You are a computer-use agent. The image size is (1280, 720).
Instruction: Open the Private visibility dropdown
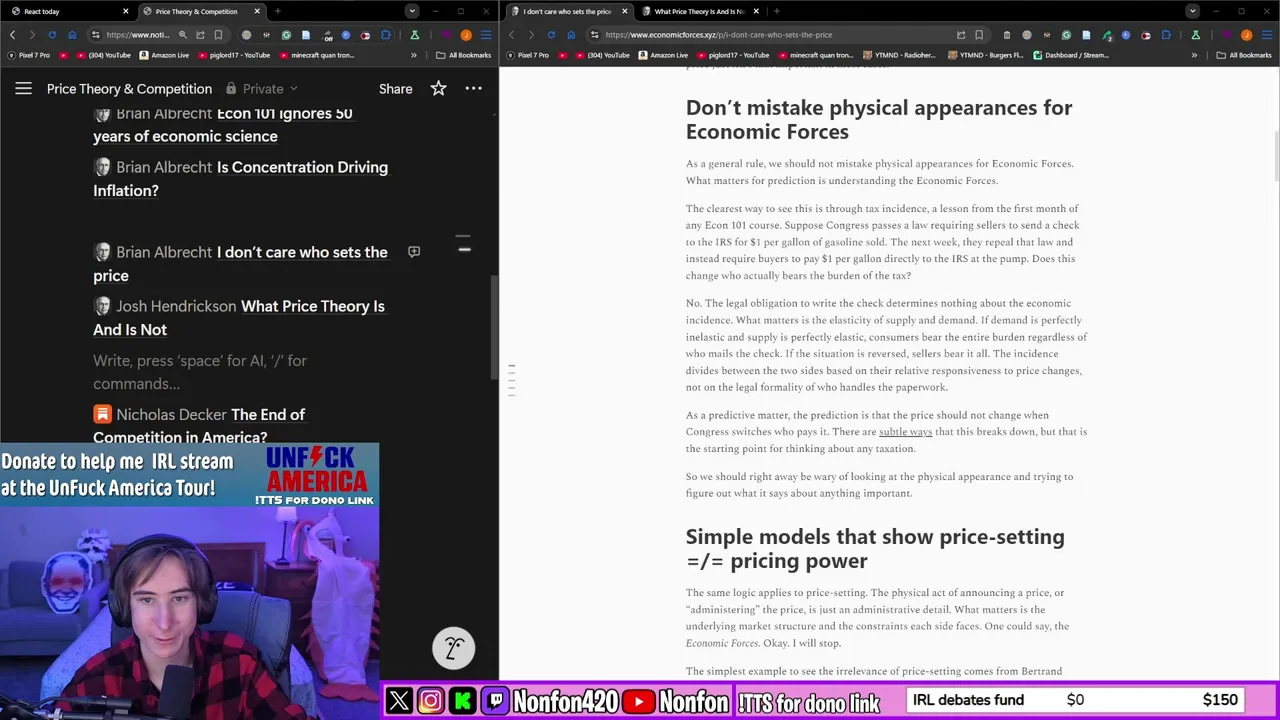[262, 88]
